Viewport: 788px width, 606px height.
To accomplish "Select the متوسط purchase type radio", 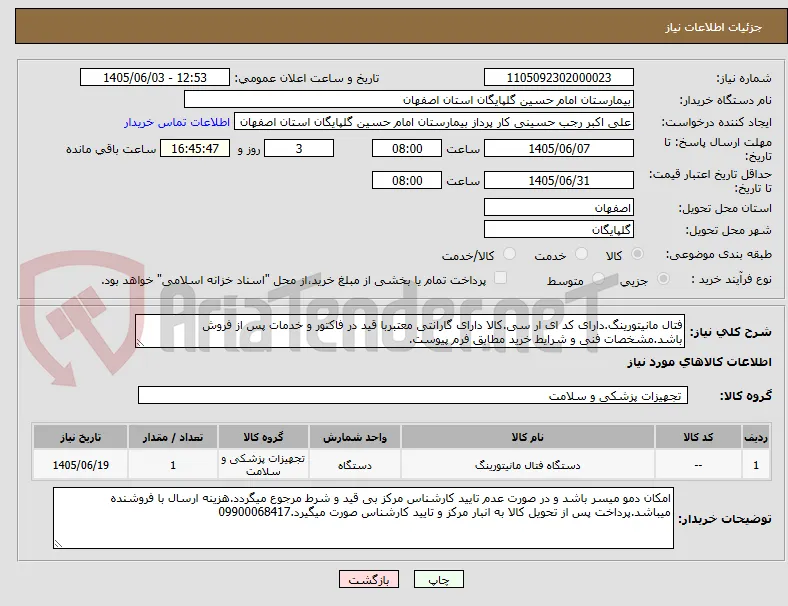I will point(598,278).
